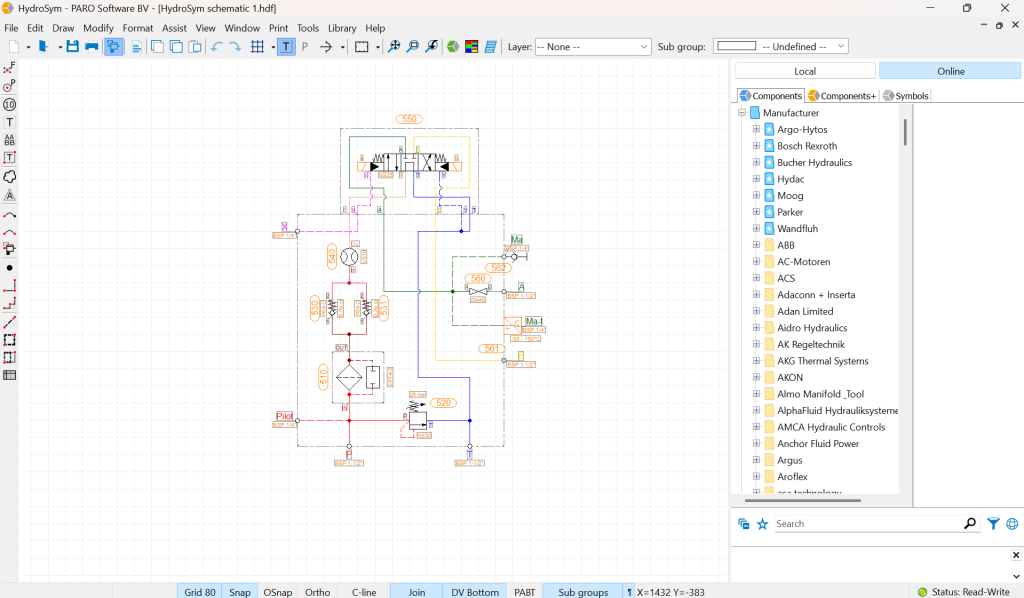Click the New document icon
Viewport: 1024px width, 598px height.
point(14,46)
